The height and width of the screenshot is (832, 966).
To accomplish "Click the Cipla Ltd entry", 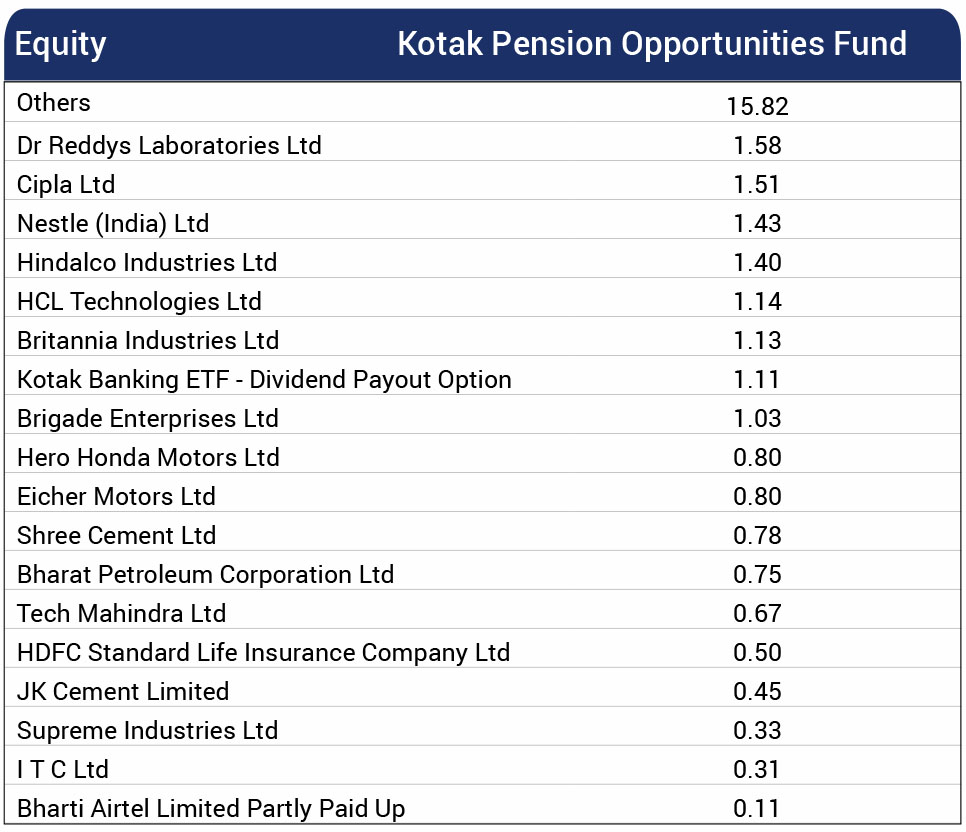I will pos(66,185).
